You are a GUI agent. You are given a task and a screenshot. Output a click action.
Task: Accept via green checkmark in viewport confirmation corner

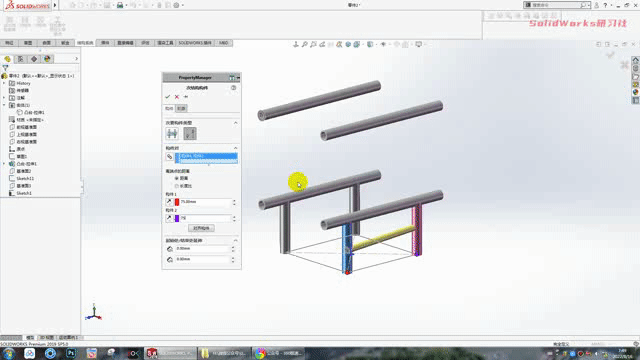point(611,55)
